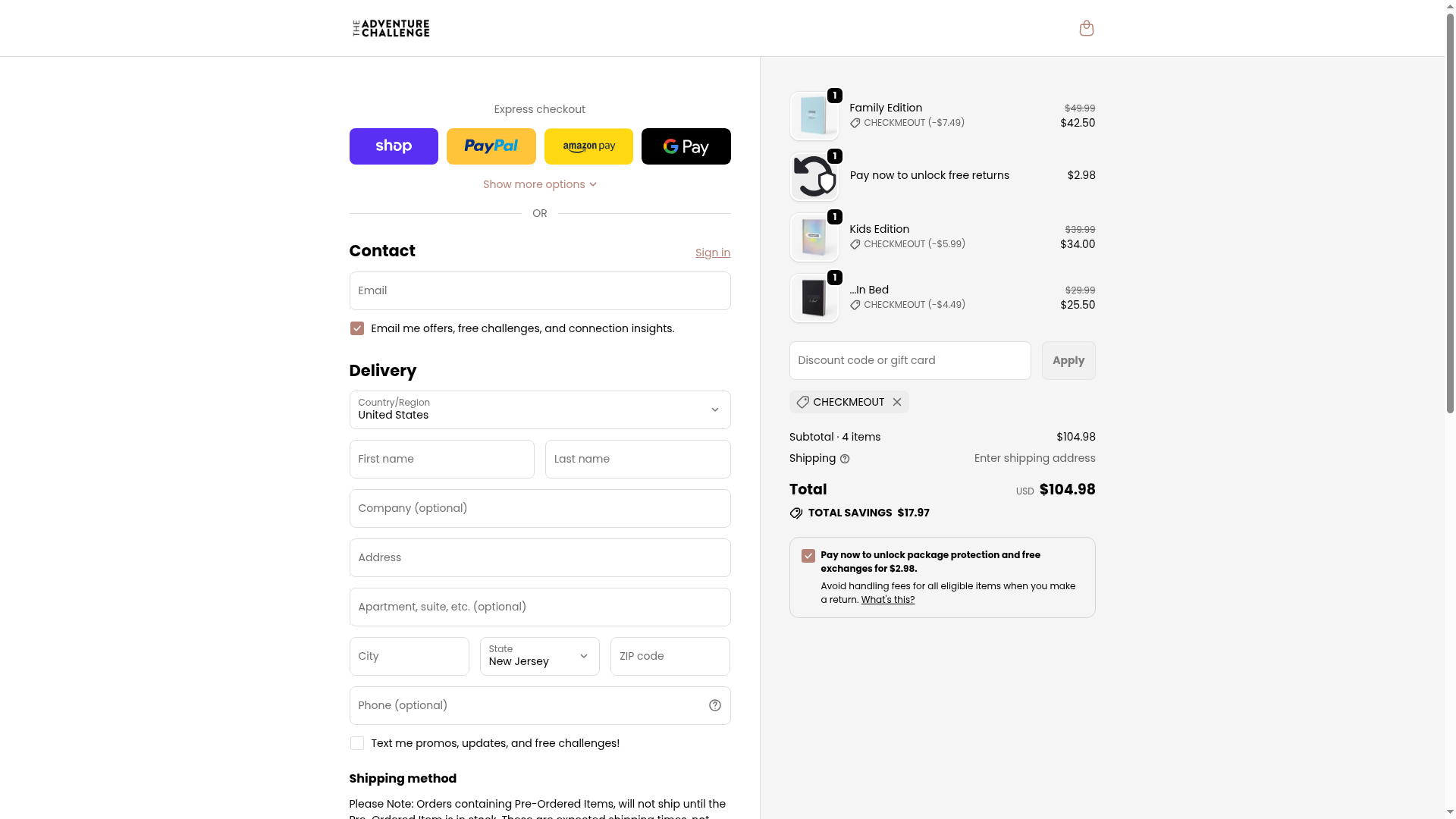Click The Adventure Challenge logo

391,28
